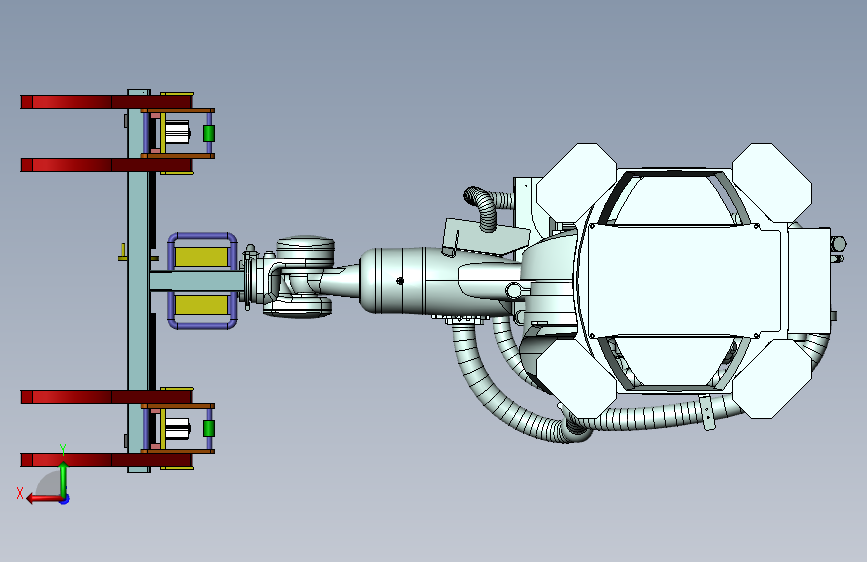Select the green block on the upper gripper

(208, 133)
